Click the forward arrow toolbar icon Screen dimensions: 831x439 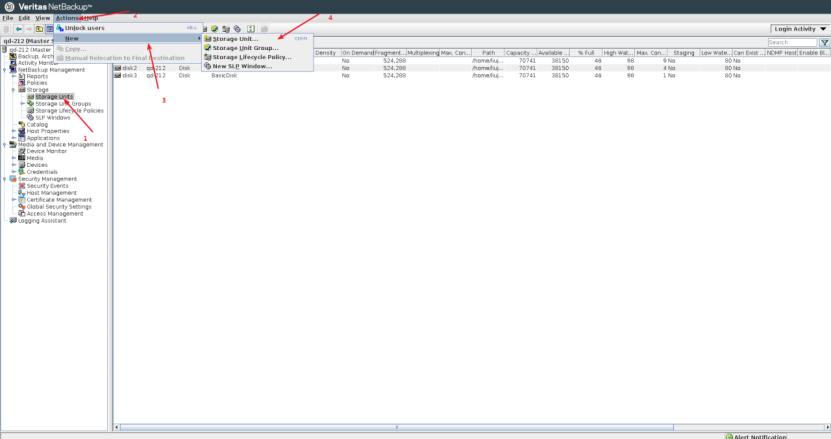(x=29, y=29)
